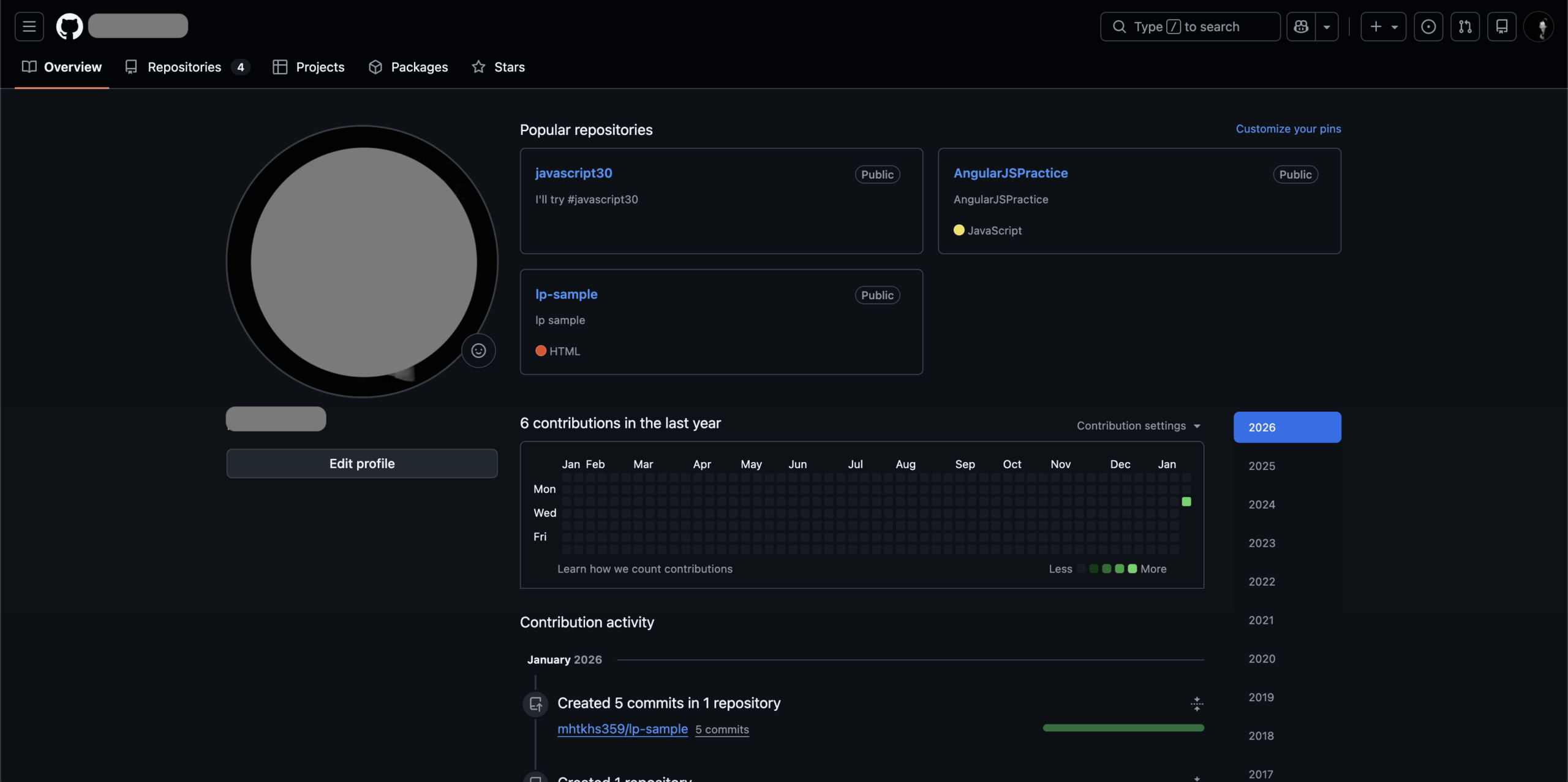Open the notifications inbox icon
Viewport: 1568px width, 782px height.
pyautogui.click(x=1501, y=26)
